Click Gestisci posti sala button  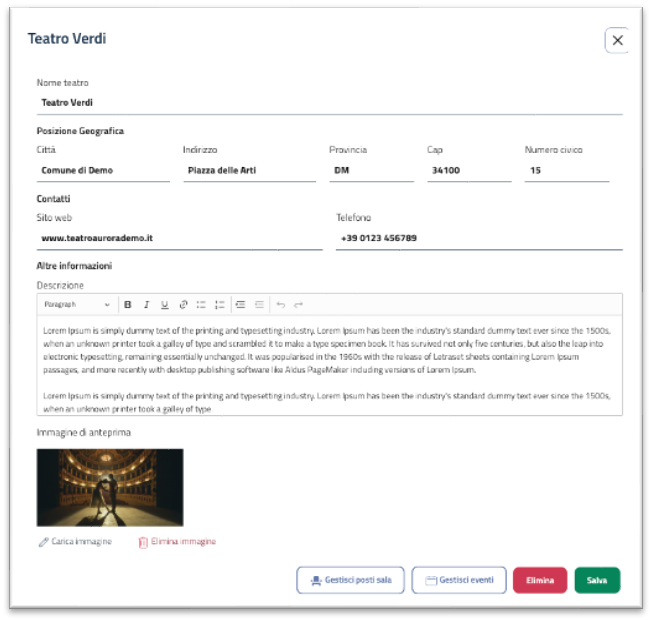click(x=350, y=580)
